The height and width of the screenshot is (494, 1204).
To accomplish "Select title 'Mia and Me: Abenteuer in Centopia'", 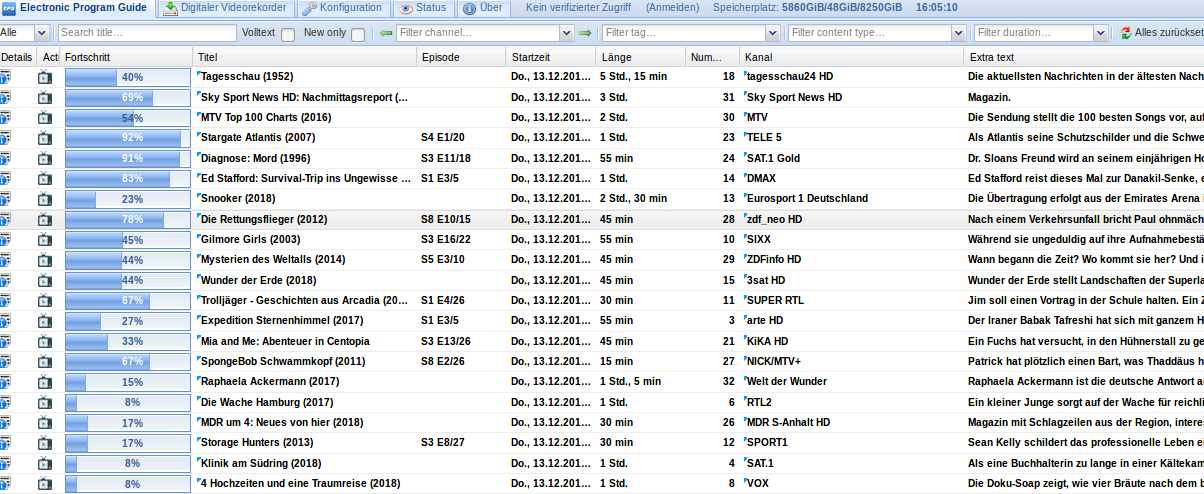I will pos(287,341).
